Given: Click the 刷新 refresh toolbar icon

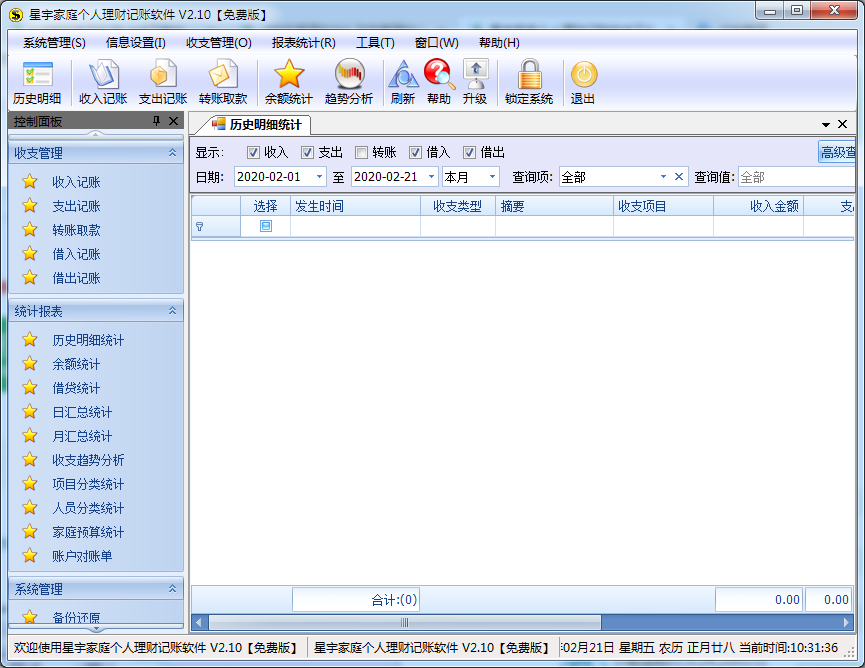Looking at the screenshot, I should (403, 83).
